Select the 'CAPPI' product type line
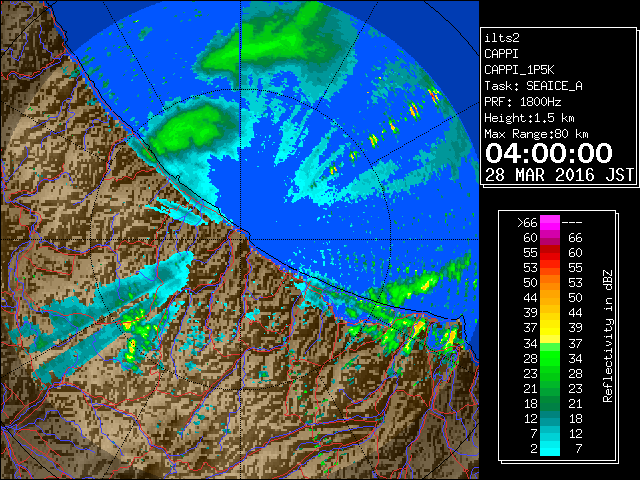The width and height of the screenshot is (640, 480). tap(501, 54)
